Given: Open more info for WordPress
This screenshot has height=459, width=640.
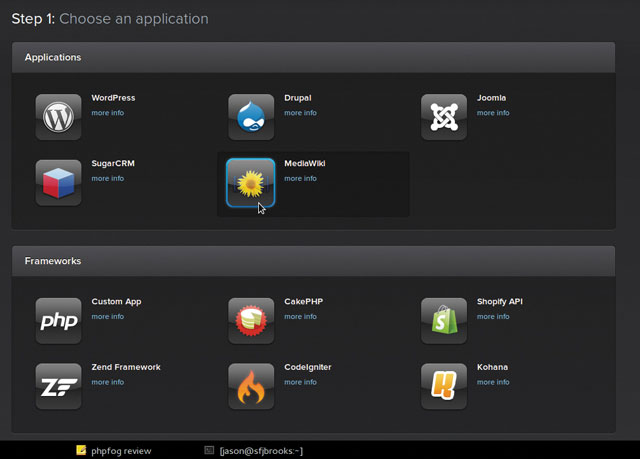Looking at the screenshot, I should click(108, 113).
